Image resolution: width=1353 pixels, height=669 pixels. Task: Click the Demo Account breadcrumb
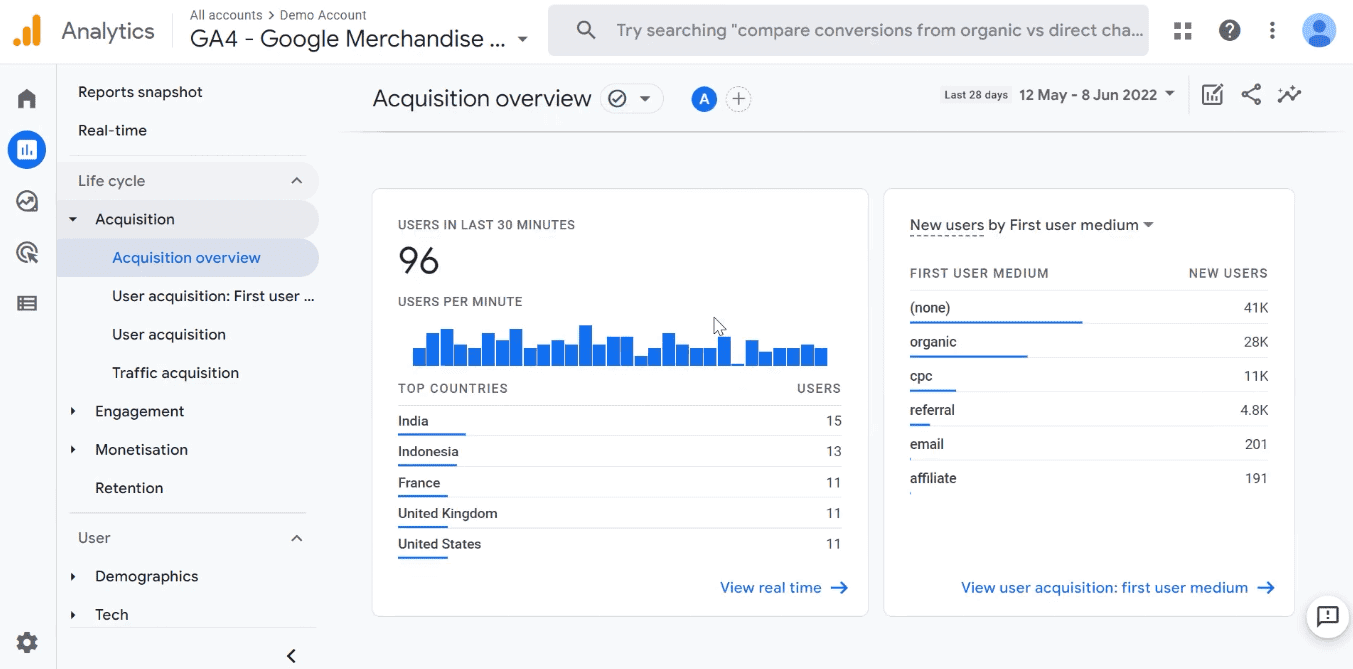[323, 15]
